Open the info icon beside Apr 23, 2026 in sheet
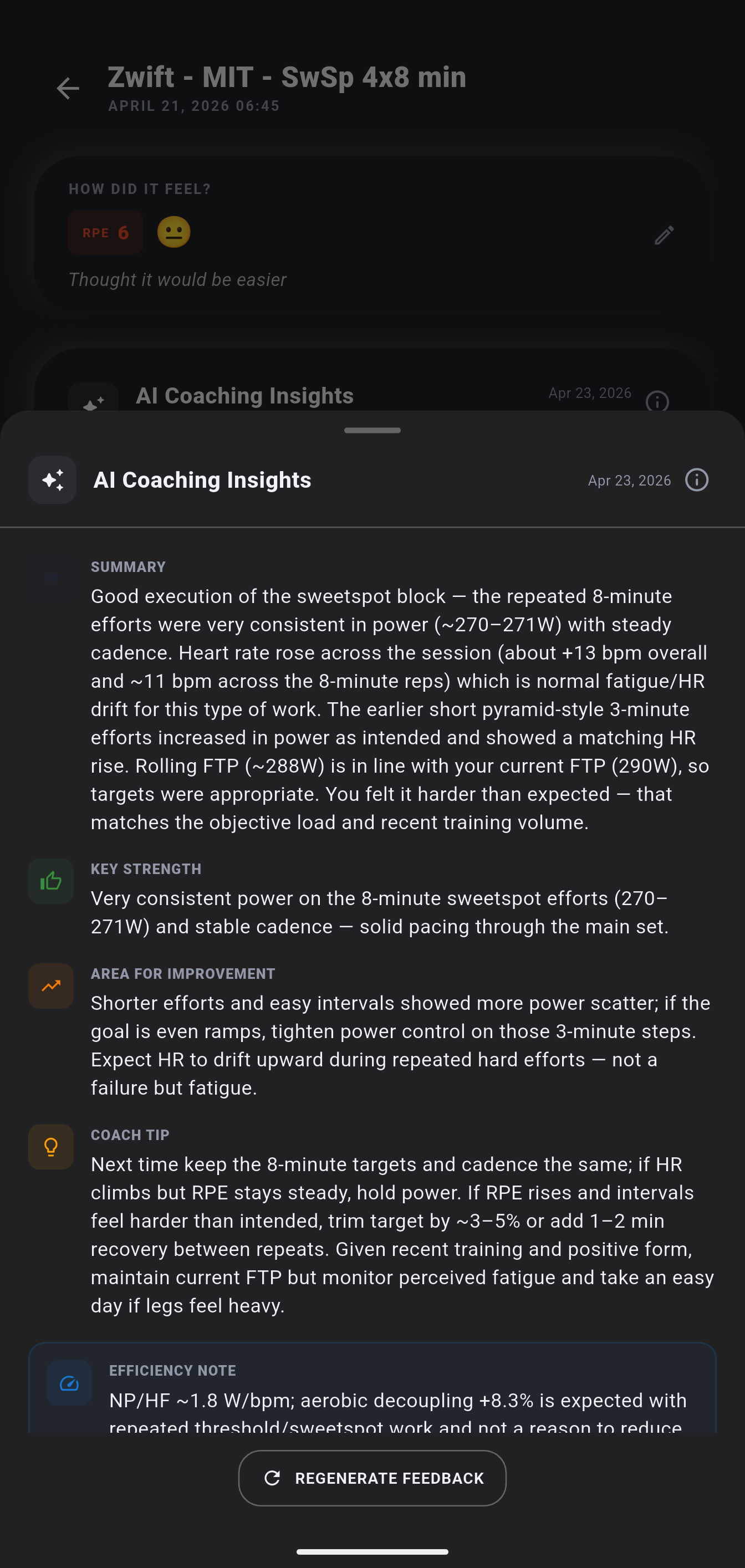This screenshot has width=745, height=1568. (x=696, y=480)
